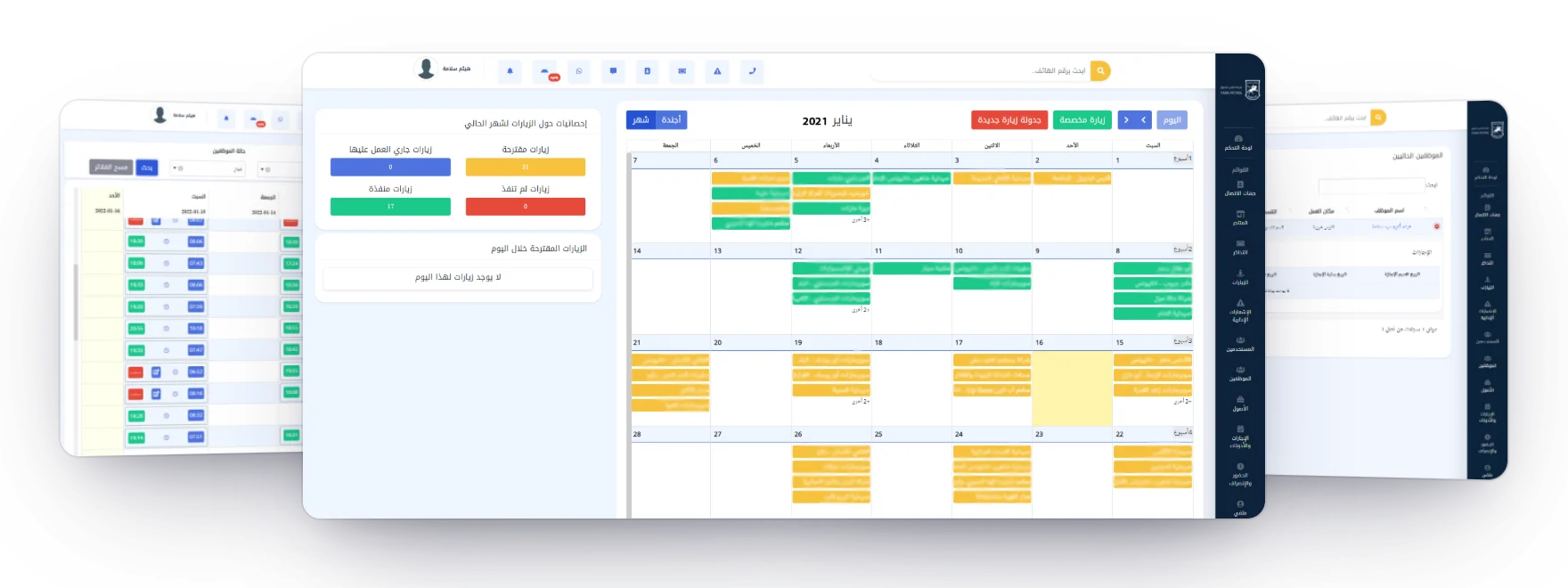This screenshot has height=588, width=1568.
Task: Switch calendar to أجندة agenda view
Action: 672,119
